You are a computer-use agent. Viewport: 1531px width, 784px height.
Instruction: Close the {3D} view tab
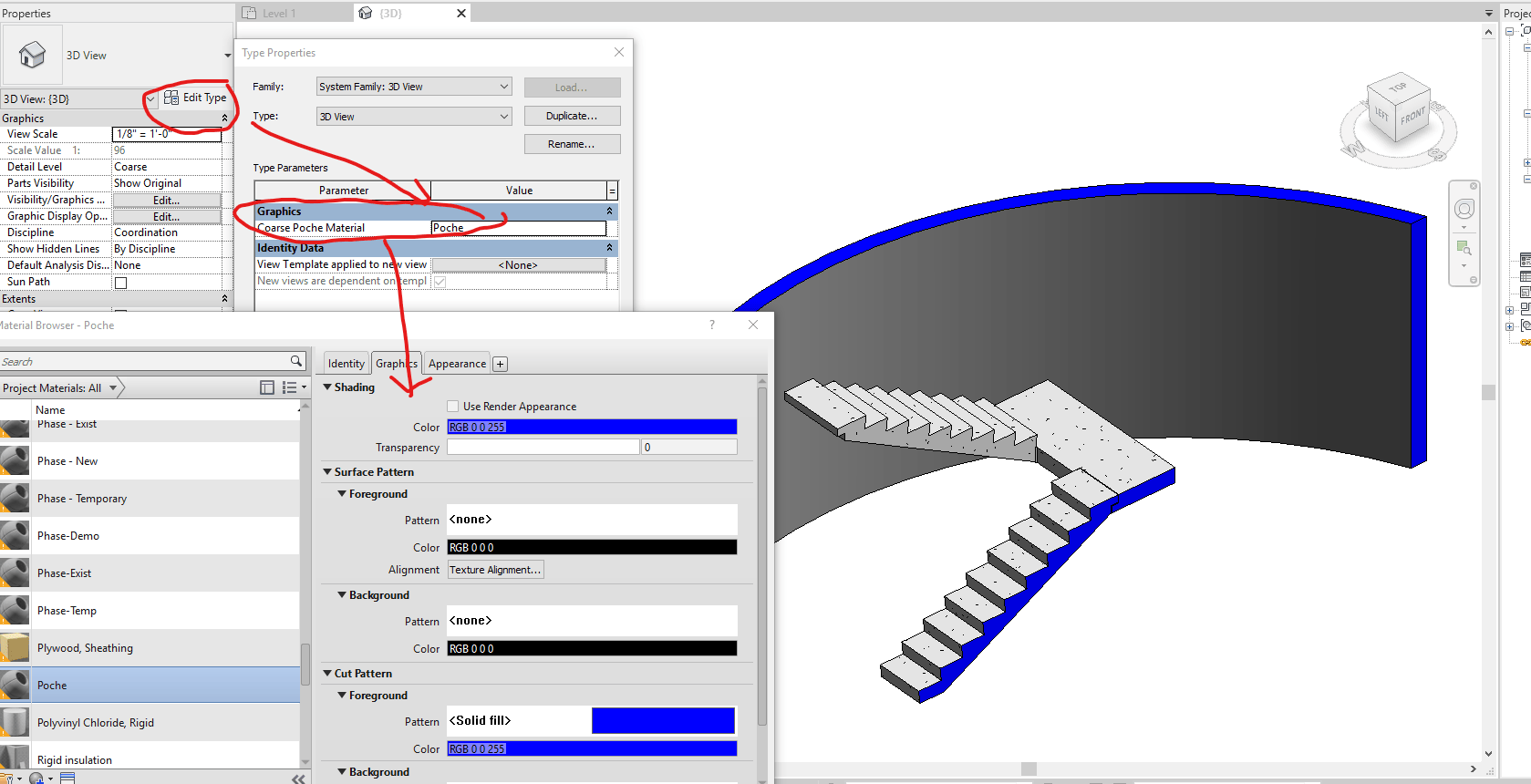[461, 13]
